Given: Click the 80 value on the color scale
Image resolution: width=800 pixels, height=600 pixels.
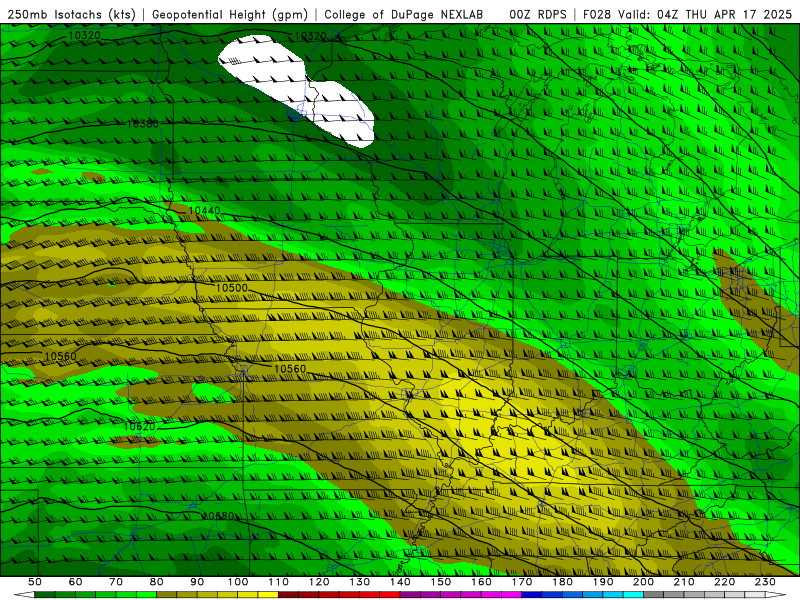Looking at the screenshot, I should [156, 582].
